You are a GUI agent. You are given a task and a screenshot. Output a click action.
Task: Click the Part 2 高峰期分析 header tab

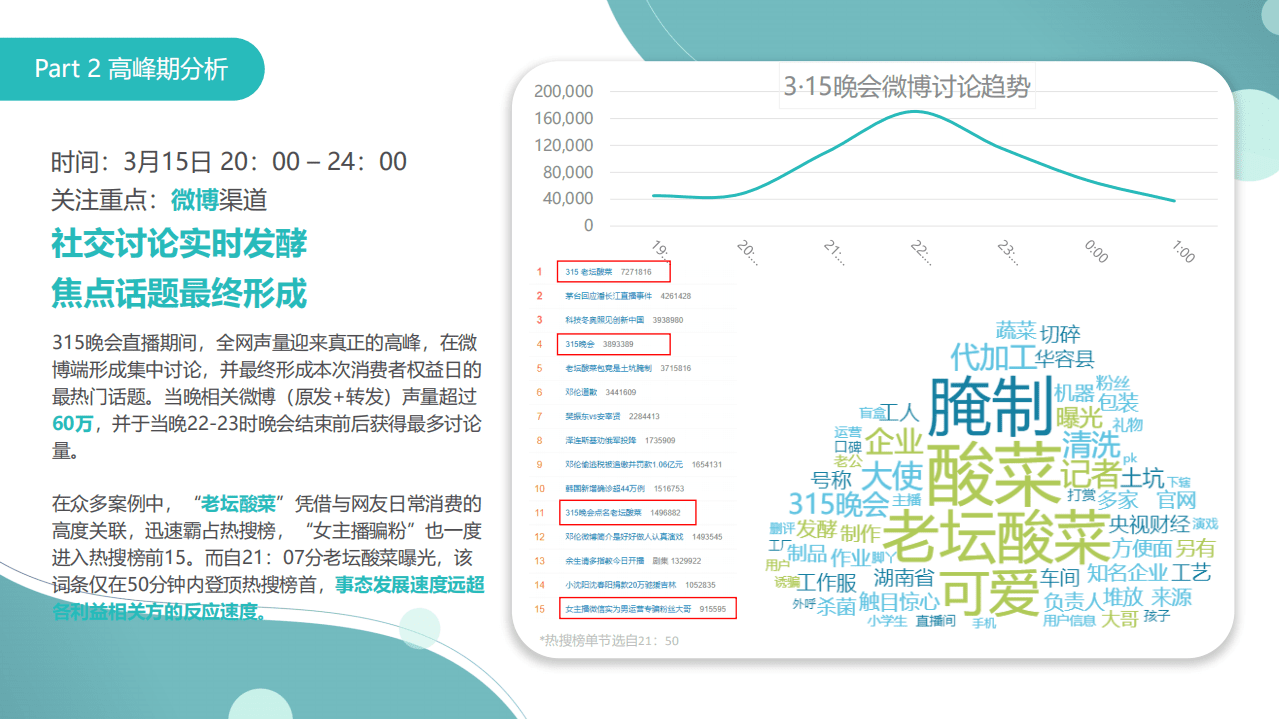coord(133,68)
